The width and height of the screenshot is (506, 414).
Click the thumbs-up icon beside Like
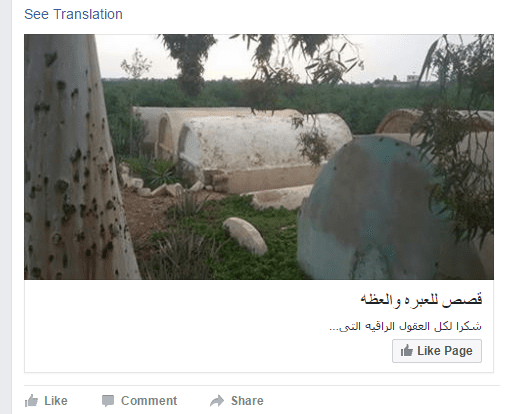pos(31,400)
